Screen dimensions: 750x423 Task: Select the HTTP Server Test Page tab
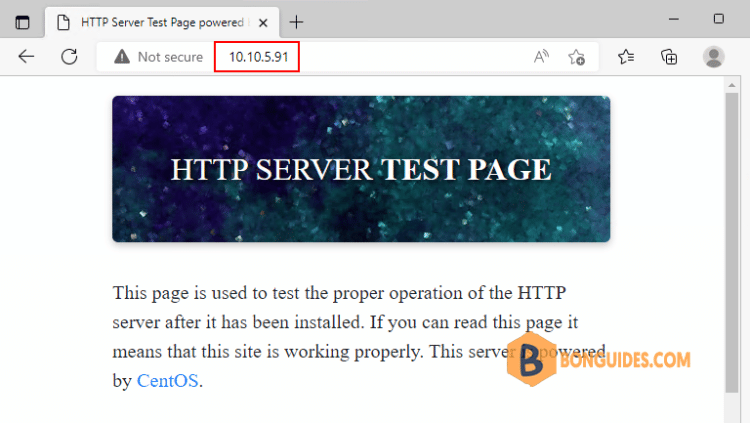pos(150,22)
